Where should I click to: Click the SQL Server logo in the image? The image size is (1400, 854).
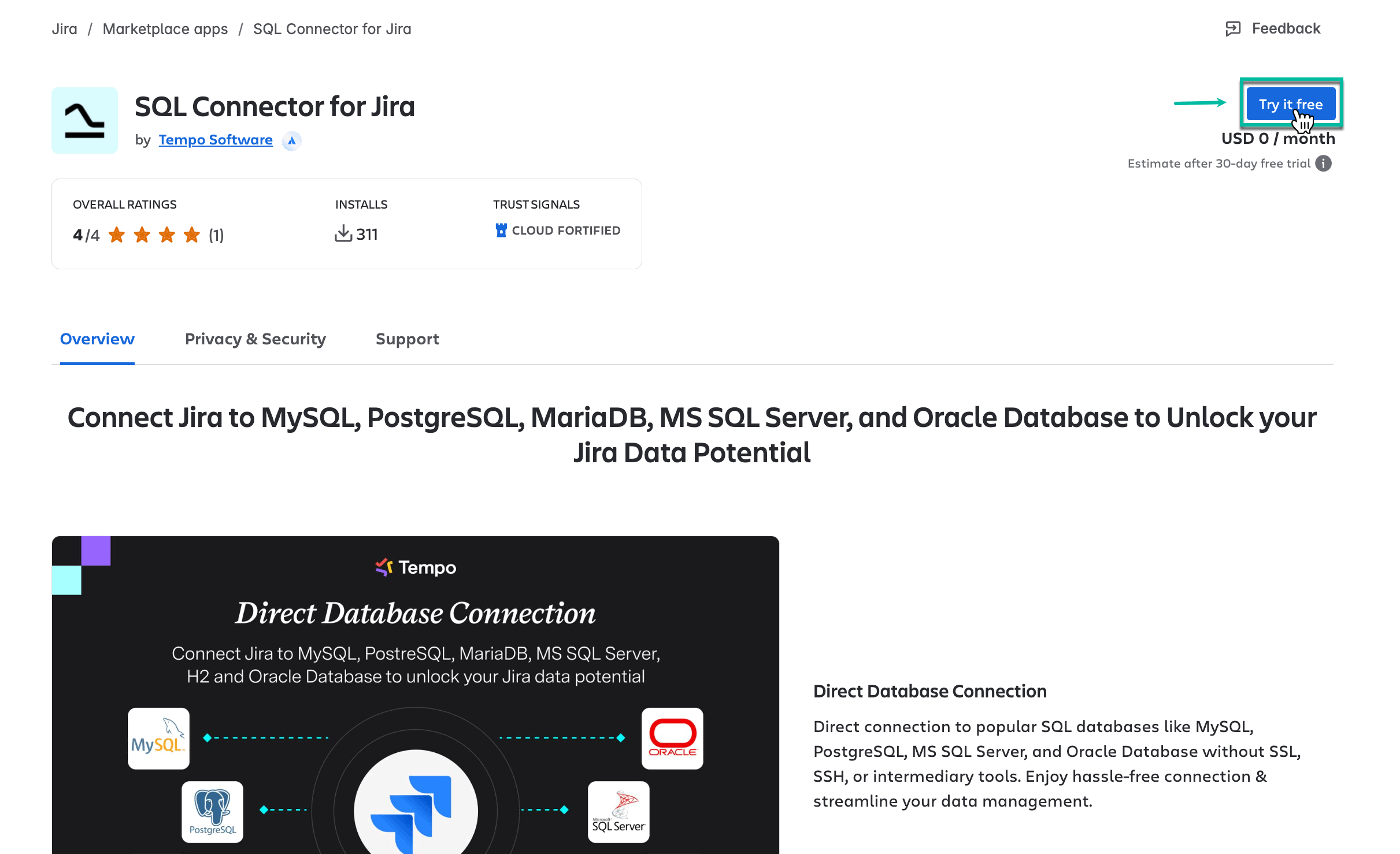pos(618,812)
